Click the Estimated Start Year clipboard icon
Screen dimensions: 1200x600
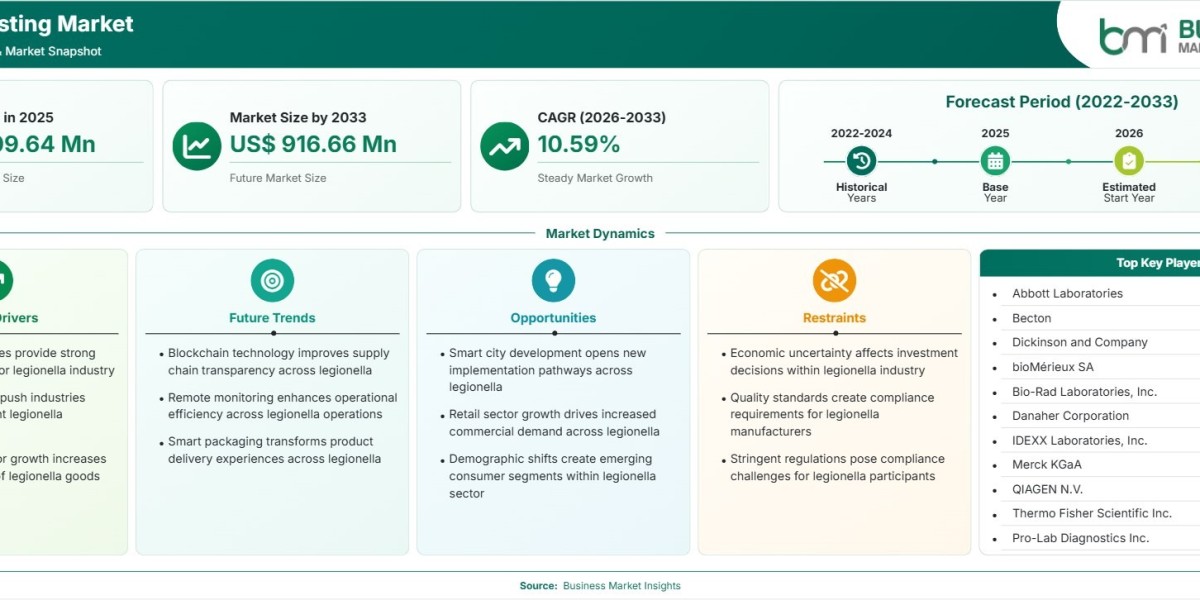click(x=1129, y=160)
